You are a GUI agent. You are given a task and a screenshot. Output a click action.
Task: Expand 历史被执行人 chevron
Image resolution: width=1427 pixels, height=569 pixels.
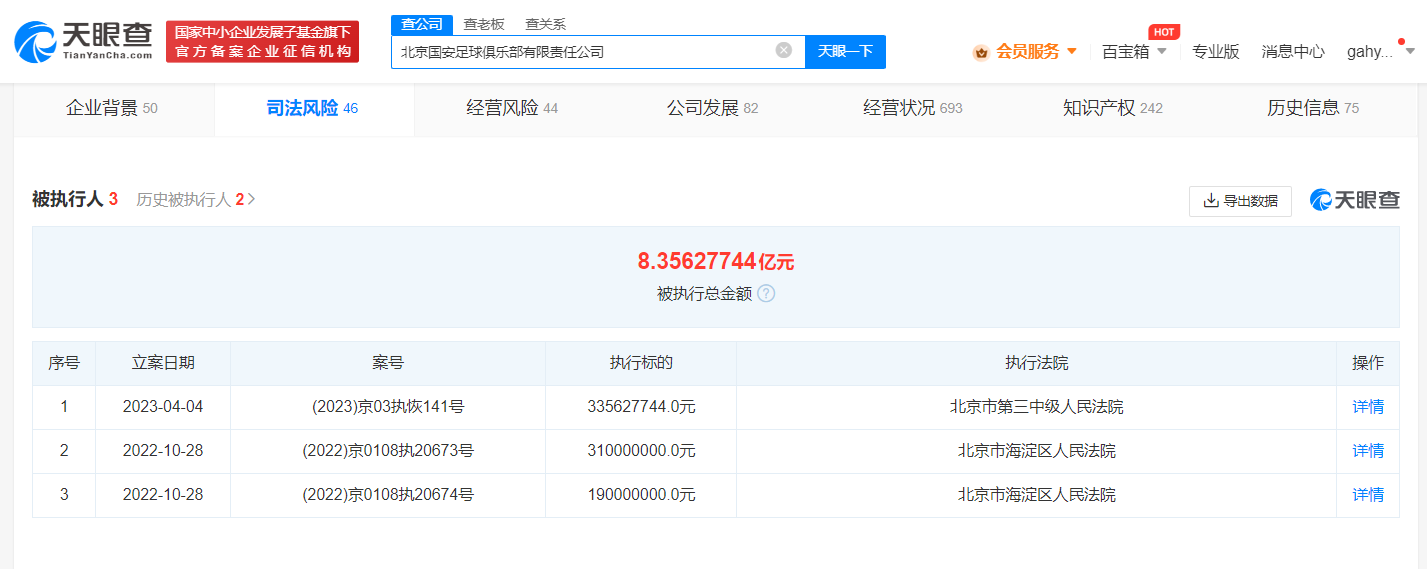252,200
